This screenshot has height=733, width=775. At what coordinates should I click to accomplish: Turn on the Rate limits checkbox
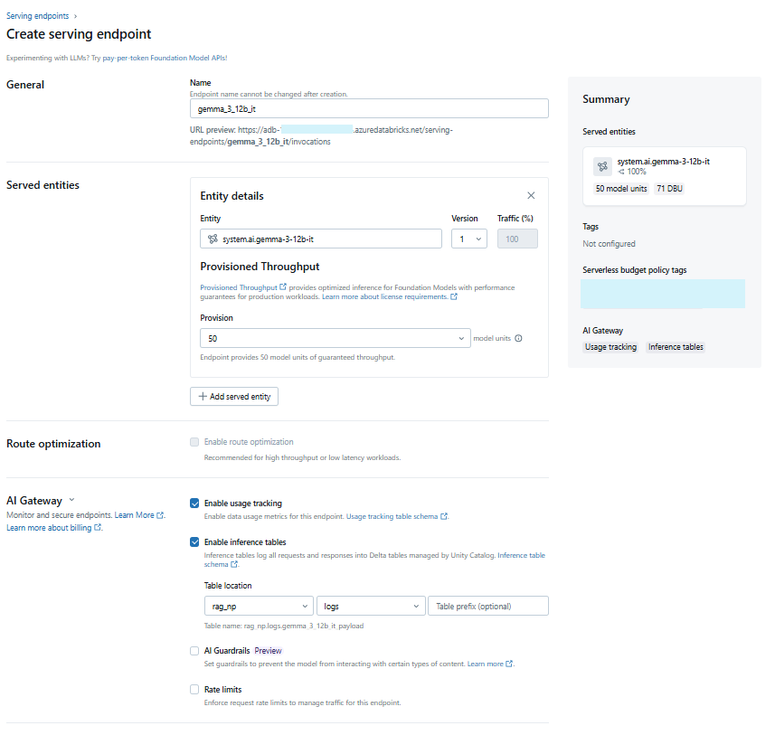(194, 690)
